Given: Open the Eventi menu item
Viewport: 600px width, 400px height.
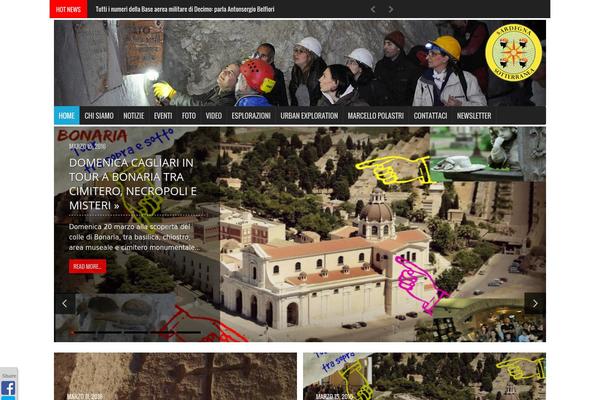Looking at the screenshot, I should click(x=163, y=116).
